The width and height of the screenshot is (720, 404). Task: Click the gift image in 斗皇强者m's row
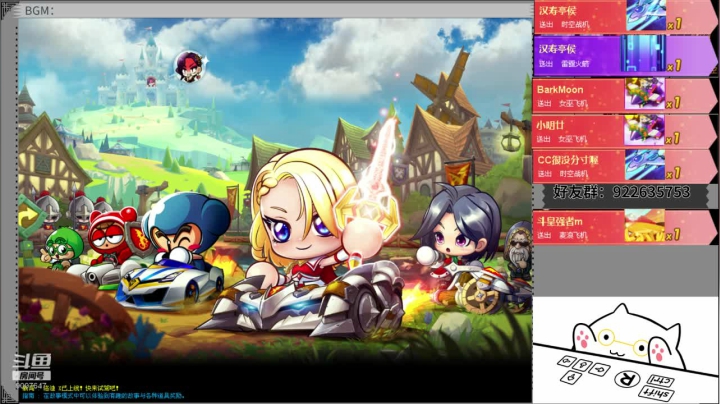point(644,225)
